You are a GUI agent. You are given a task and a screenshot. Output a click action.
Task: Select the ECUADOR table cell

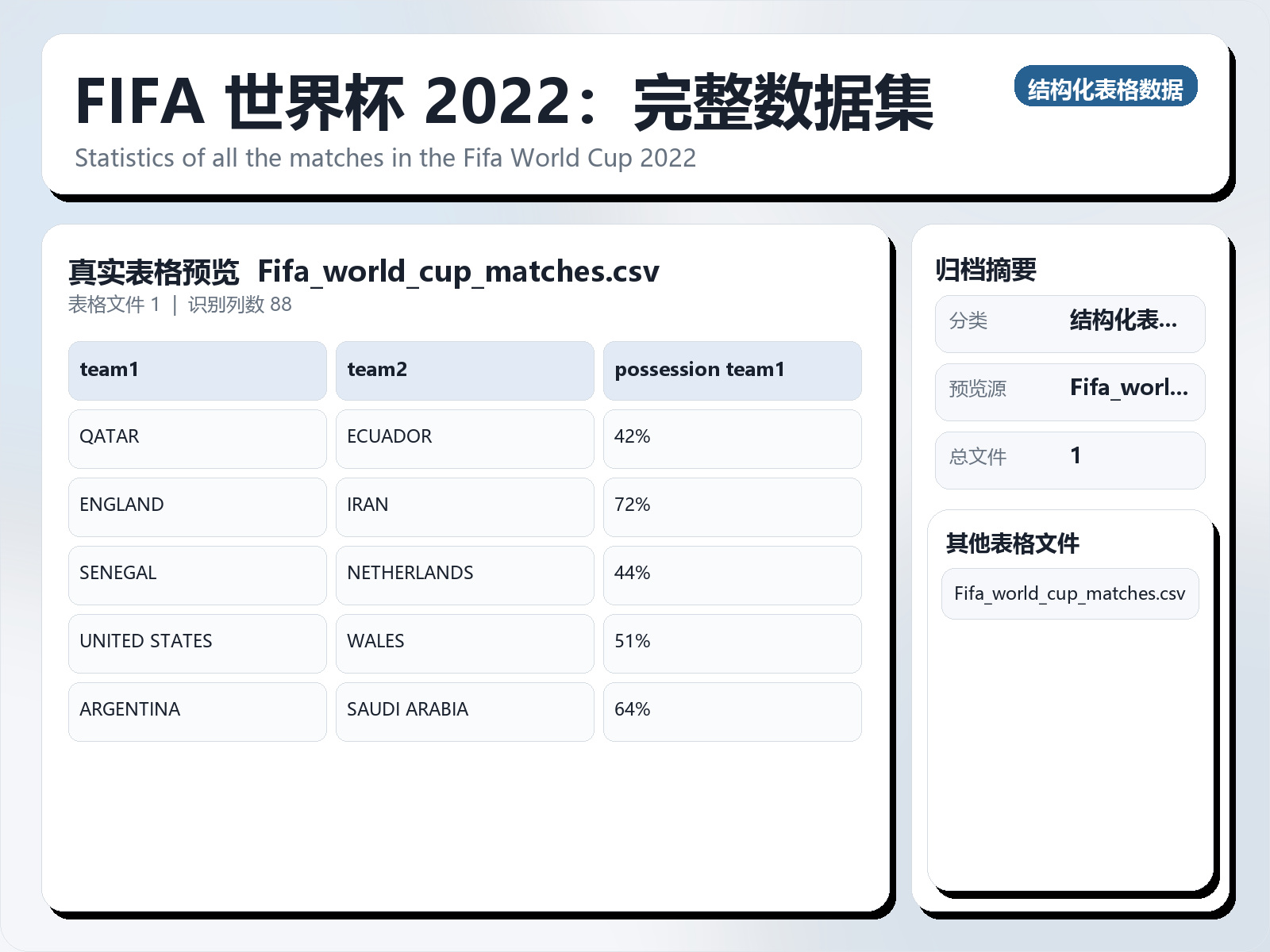click(x=464, y=438)
